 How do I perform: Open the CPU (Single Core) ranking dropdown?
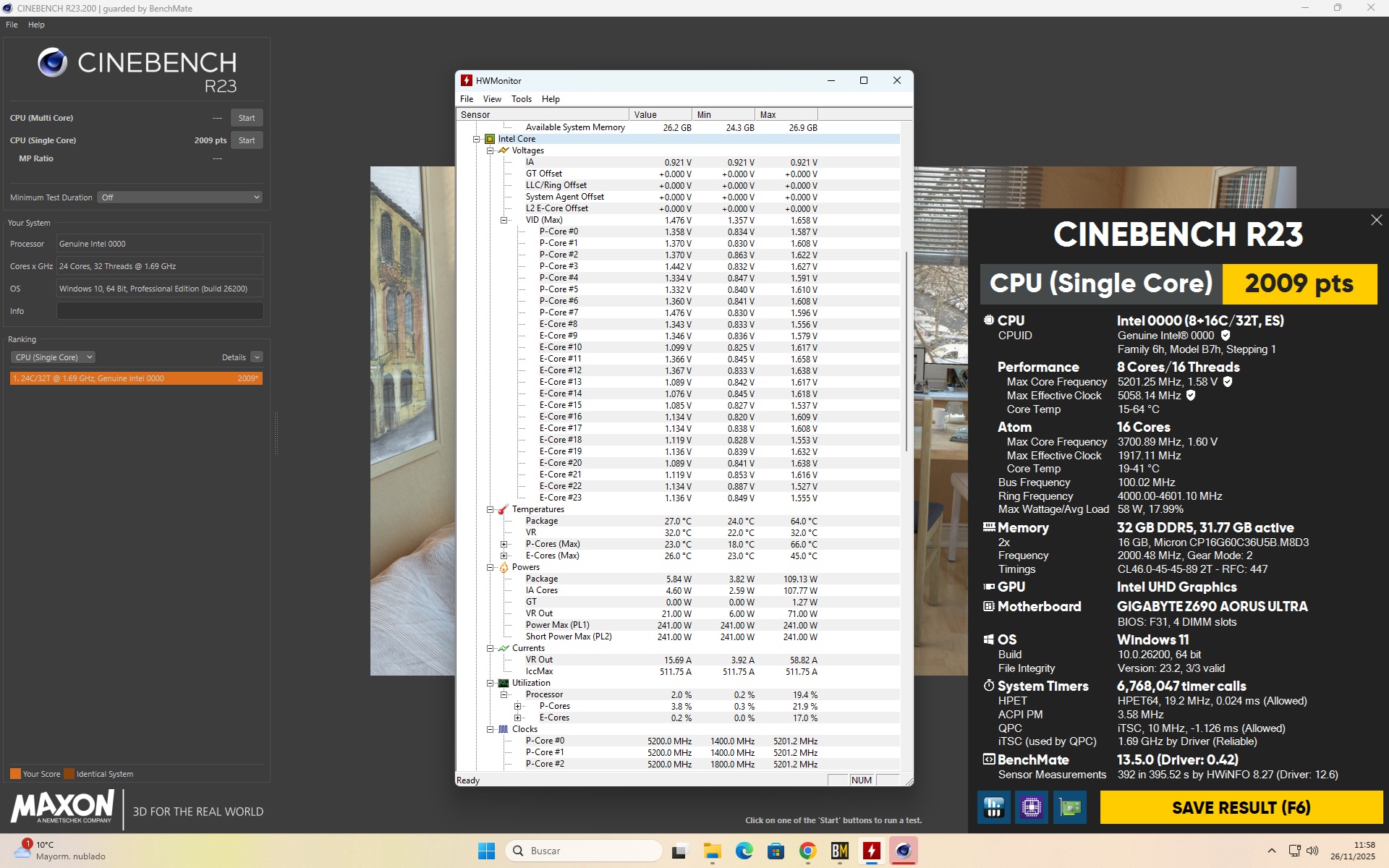click(53, 357)
